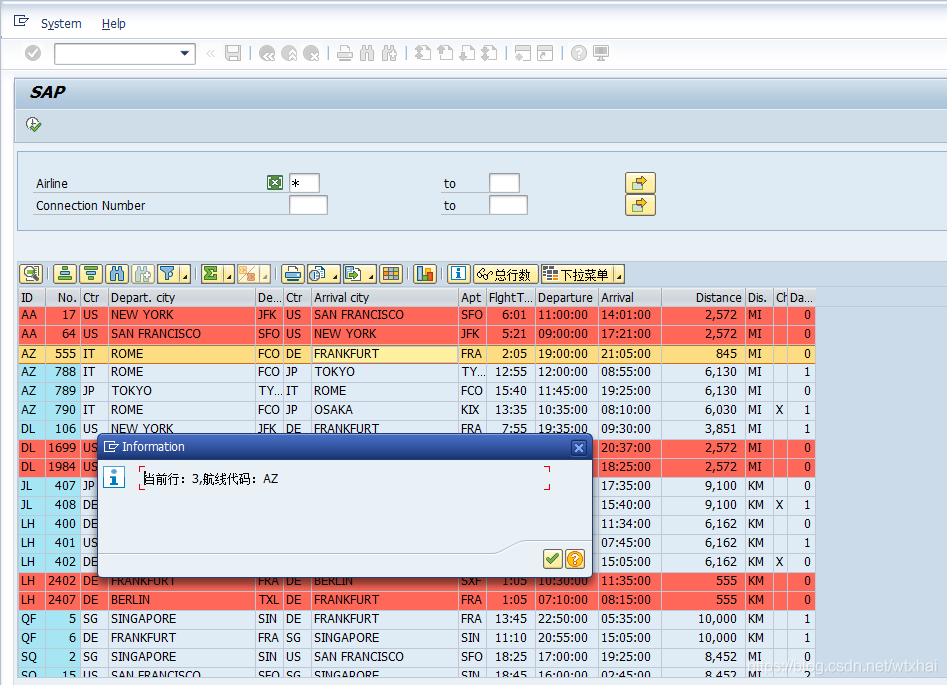Click the Create New Session icon
This screenshot has width=947, height=685.
point(522,53)
